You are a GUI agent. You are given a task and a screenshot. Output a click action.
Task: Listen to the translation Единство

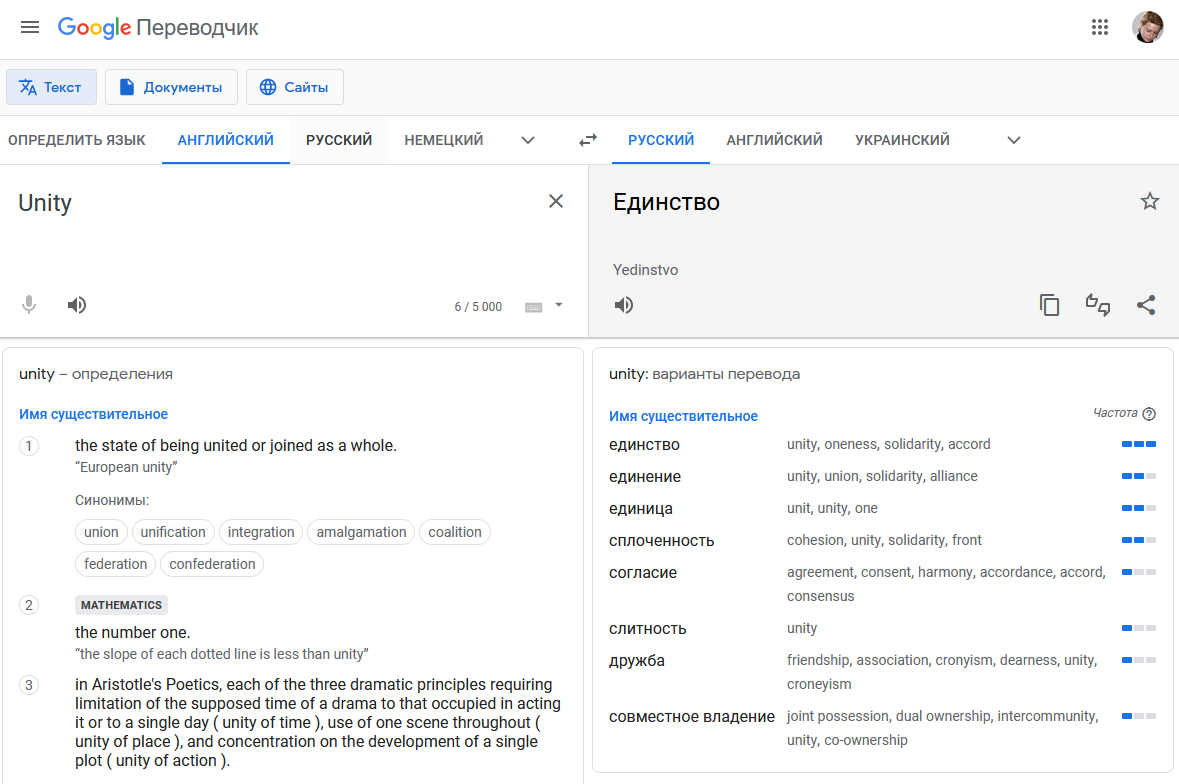[623, 305]
